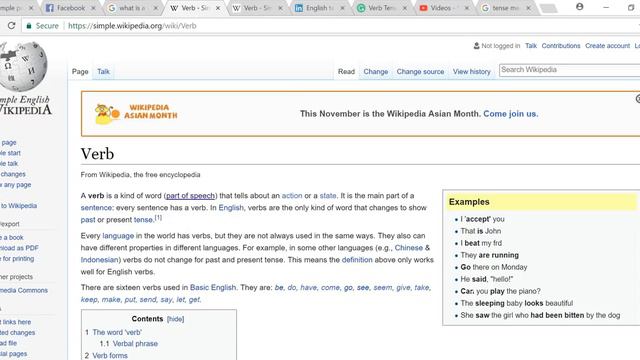Open the View history tab
The width and height of the screenshot is (640, 360).
pos(471,71)
